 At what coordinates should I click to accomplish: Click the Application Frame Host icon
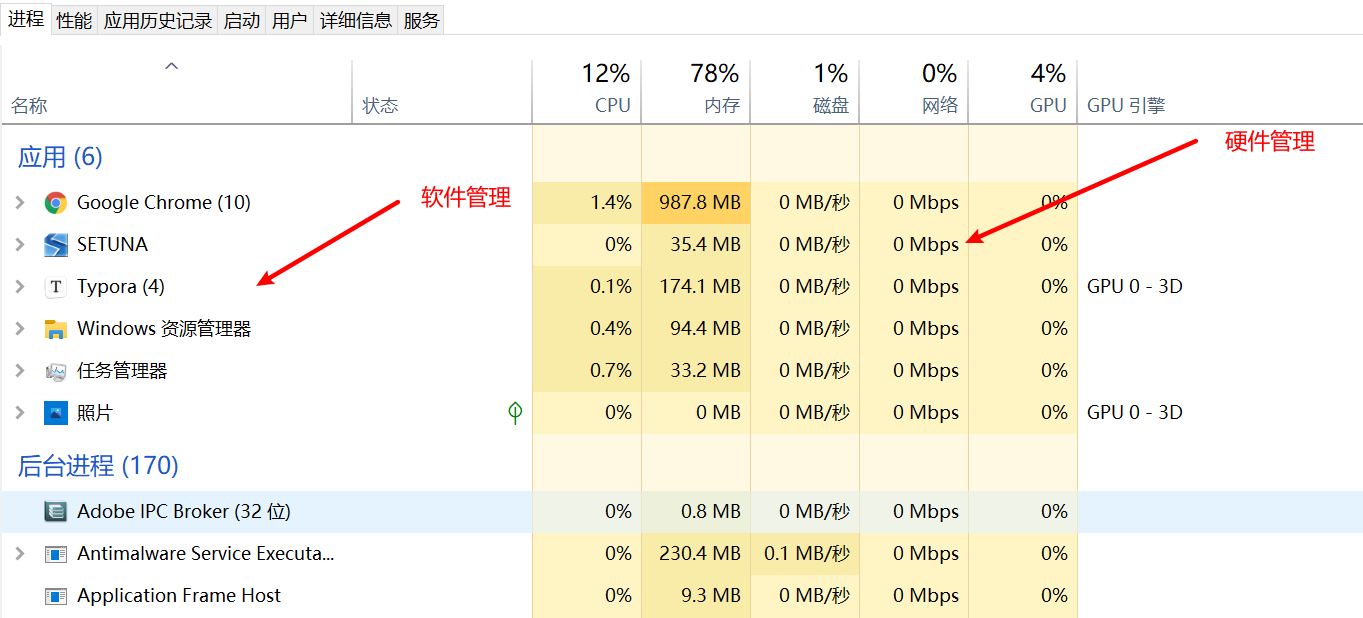55,596
